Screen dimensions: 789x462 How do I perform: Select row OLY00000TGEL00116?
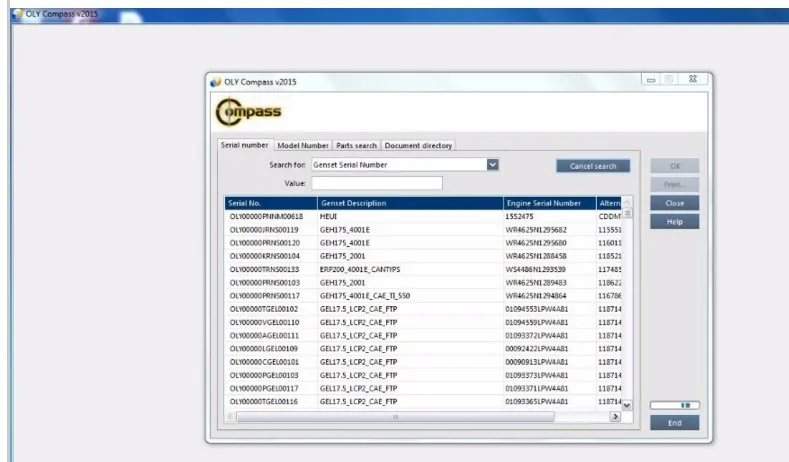click(423, 402)
